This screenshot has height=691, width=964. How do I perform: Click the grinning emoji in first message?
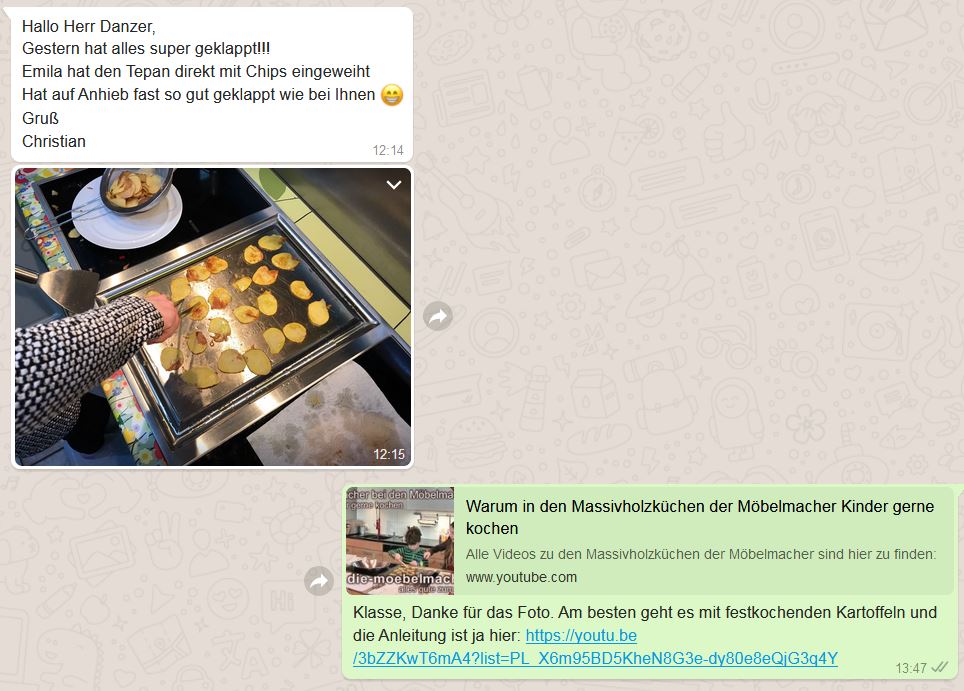pos(392,95)
